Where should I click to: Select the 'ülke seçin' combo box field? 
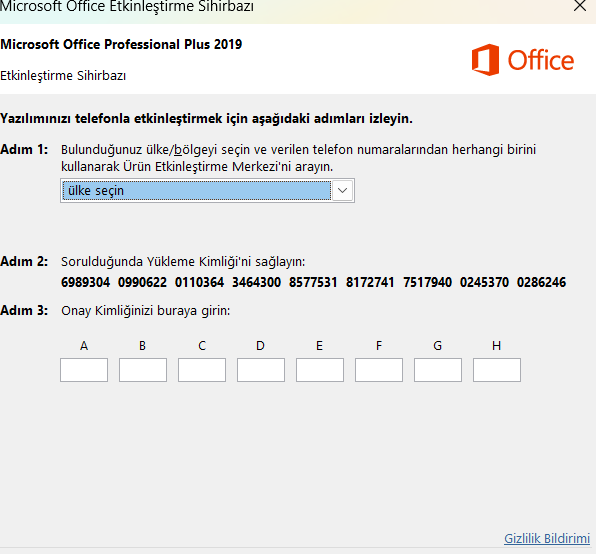coord(207,190)
